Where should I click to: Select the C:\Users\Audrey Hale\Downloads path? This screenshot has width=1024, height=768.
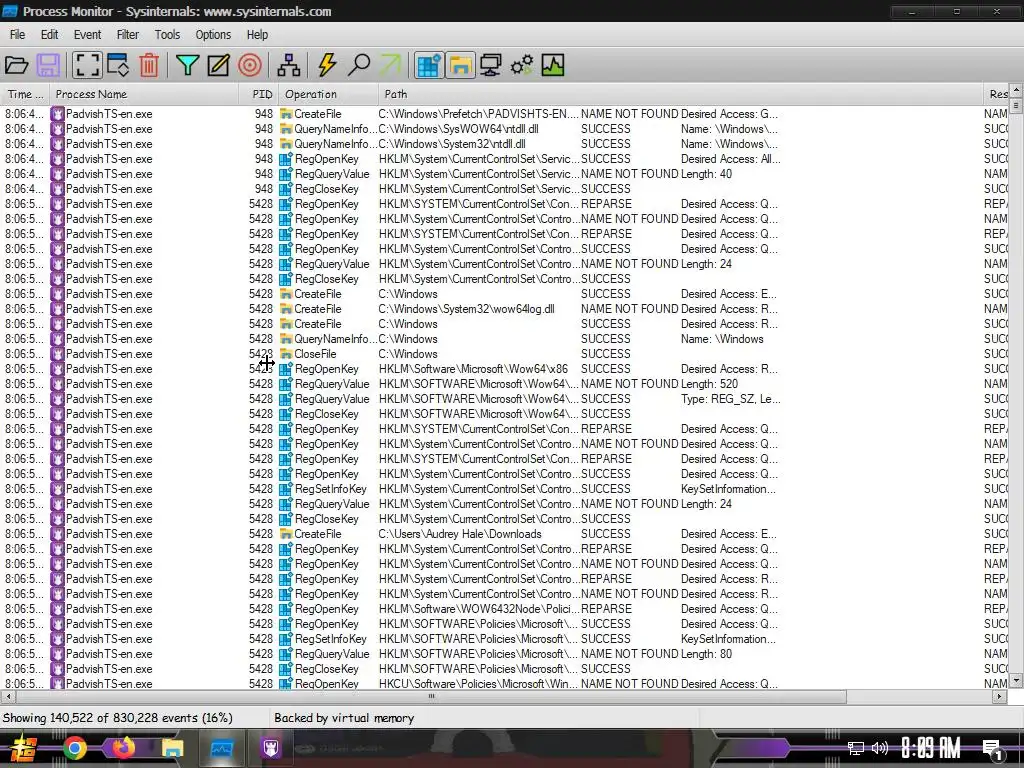[x=460, y=534]
